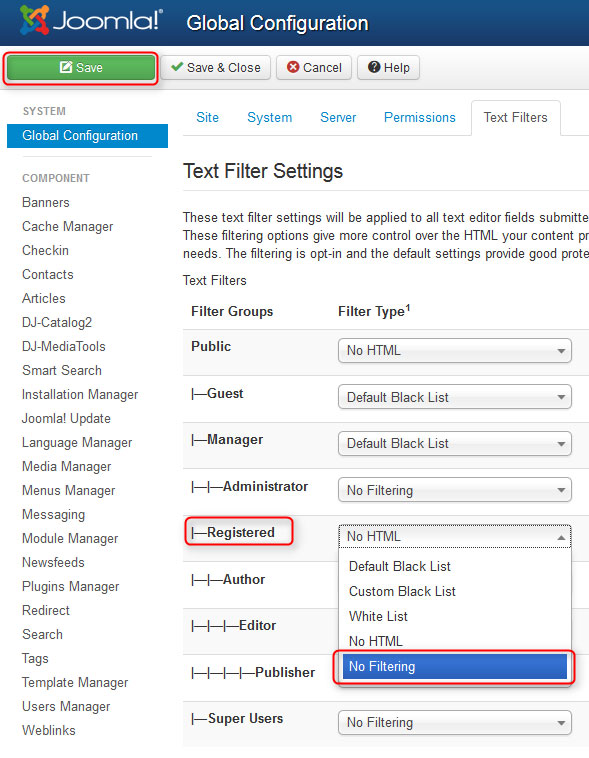Open DJ-MediaTools settings
Image resolution: width=589 pixels, height=758 pixels.
(64, 347)
